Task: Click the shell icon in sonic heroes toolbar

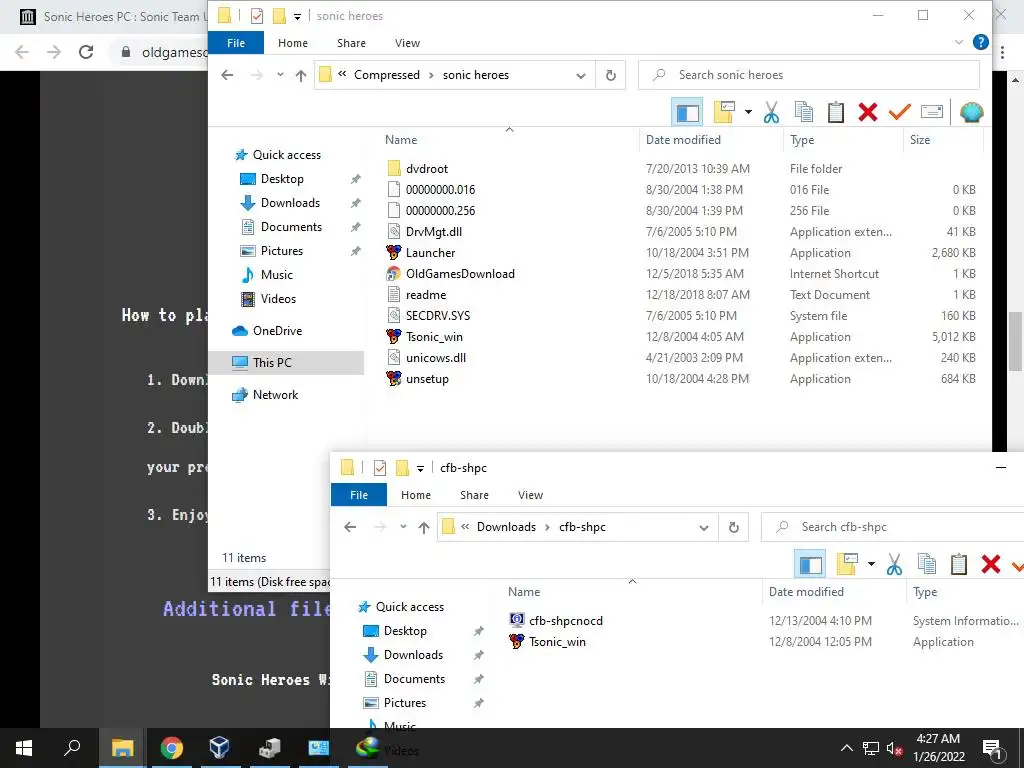Action: [972, 112]
